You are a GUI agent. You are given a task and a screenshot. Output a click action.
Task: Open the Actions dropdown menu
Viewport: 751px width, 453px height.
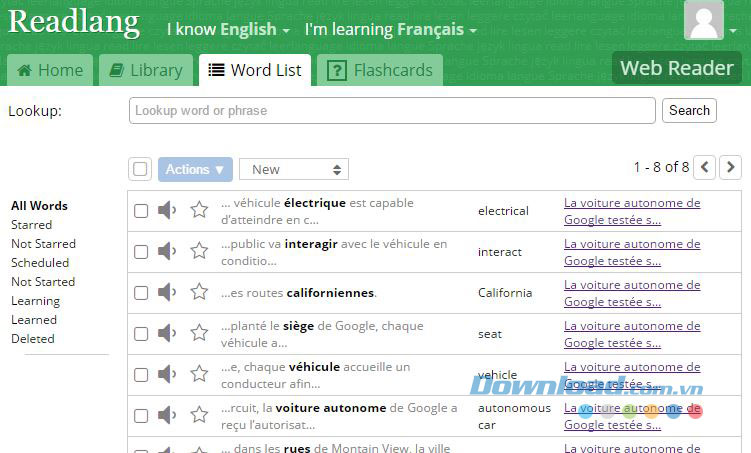pyautogui.click(x=195, y=169)
